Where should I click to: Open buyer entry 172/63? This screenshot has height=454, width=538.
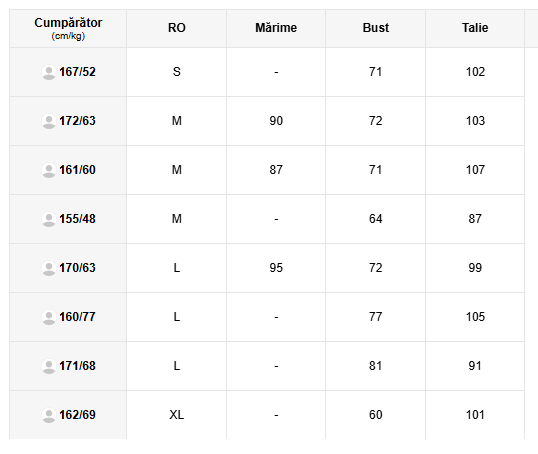tap(77, 121)
